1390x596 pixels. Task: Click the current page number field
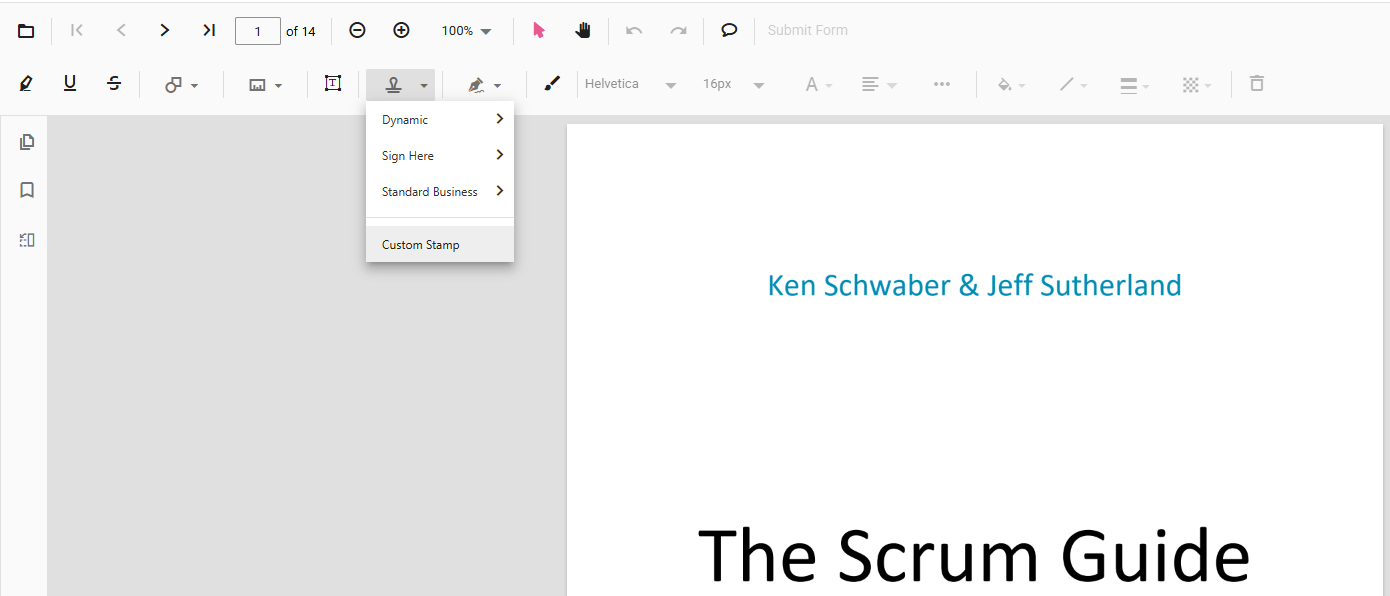pos(258,31)
